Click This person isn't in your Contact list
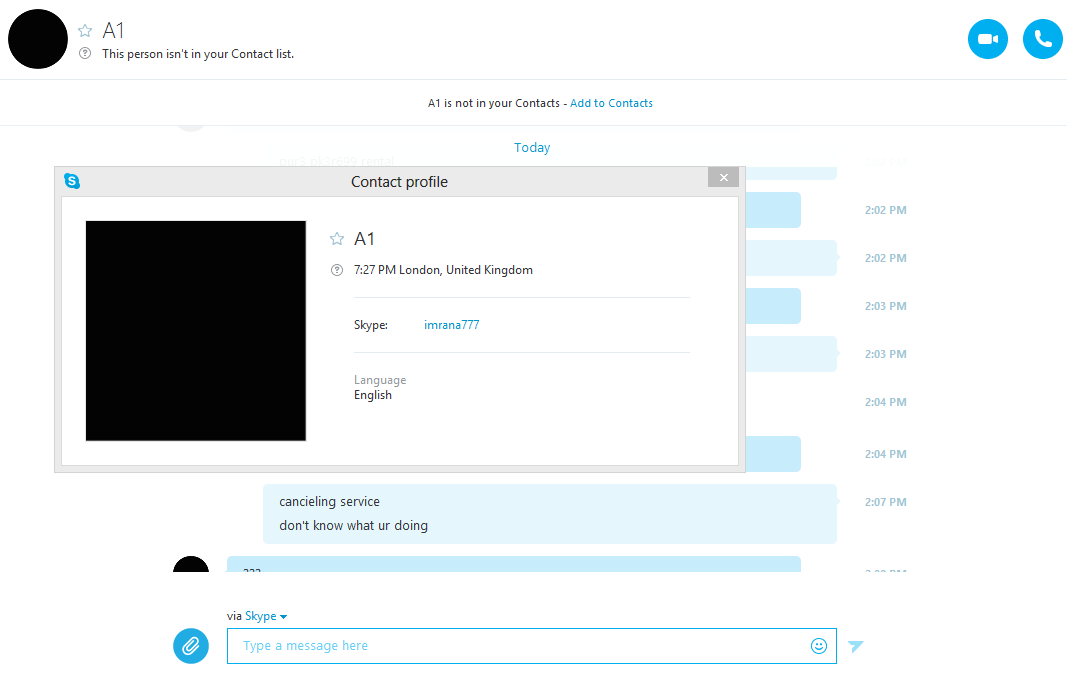The image size is (1067, 681). [198, 54]
